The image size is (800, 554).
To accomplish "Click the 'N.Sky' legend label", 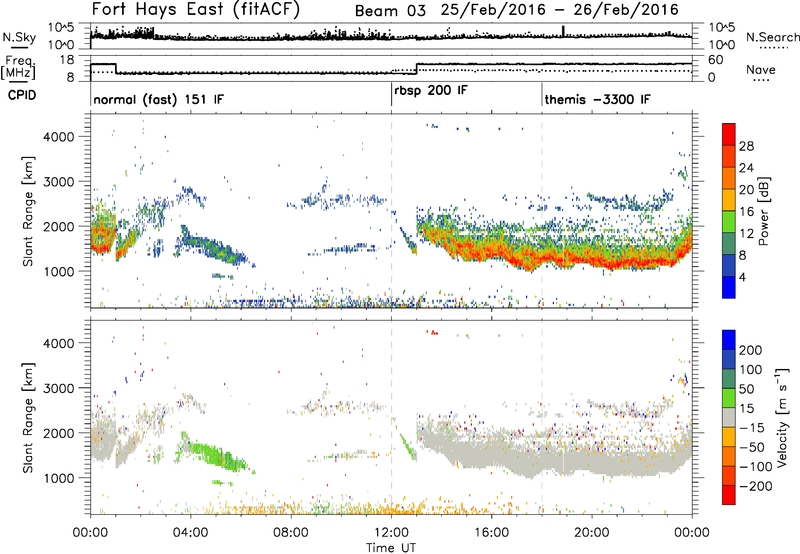I will click(19, 37).
